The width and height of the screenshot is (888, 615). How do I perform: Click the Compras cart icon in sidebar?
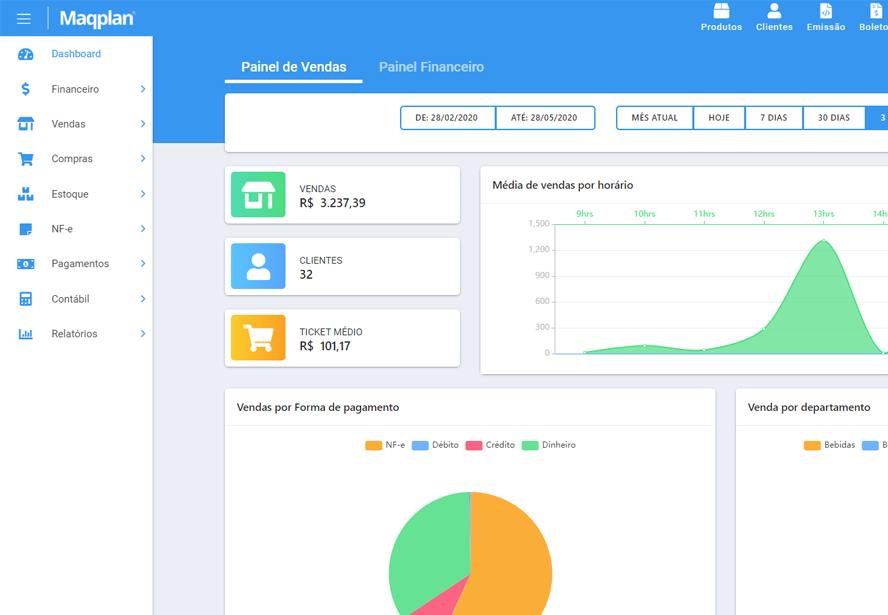click(26, 159)
